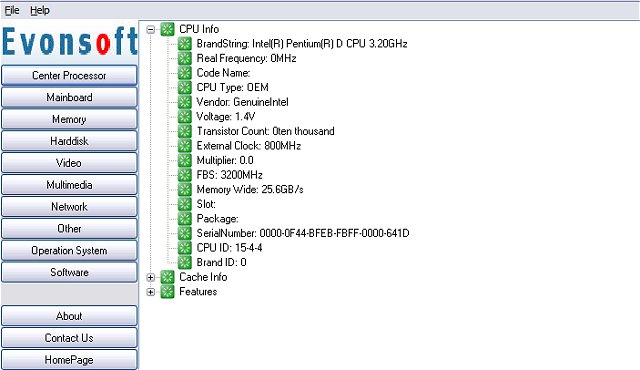View the Software section
Image resolution: width=640 pixels, height=370 pixels.
(69, 272)
